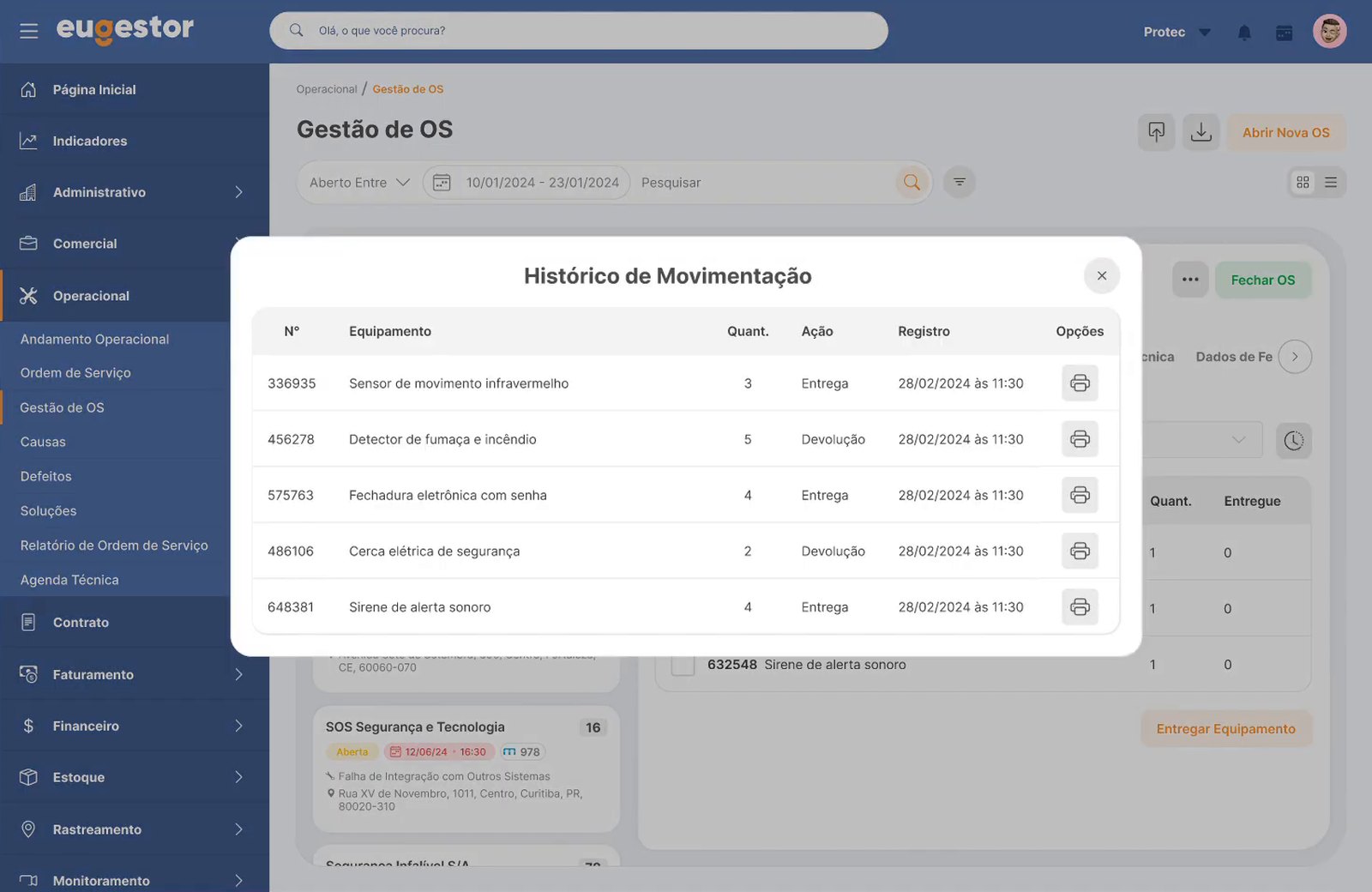Open the history clock icon
The height and width of the screenshot is (892, 1372).
coord(1294,440)
